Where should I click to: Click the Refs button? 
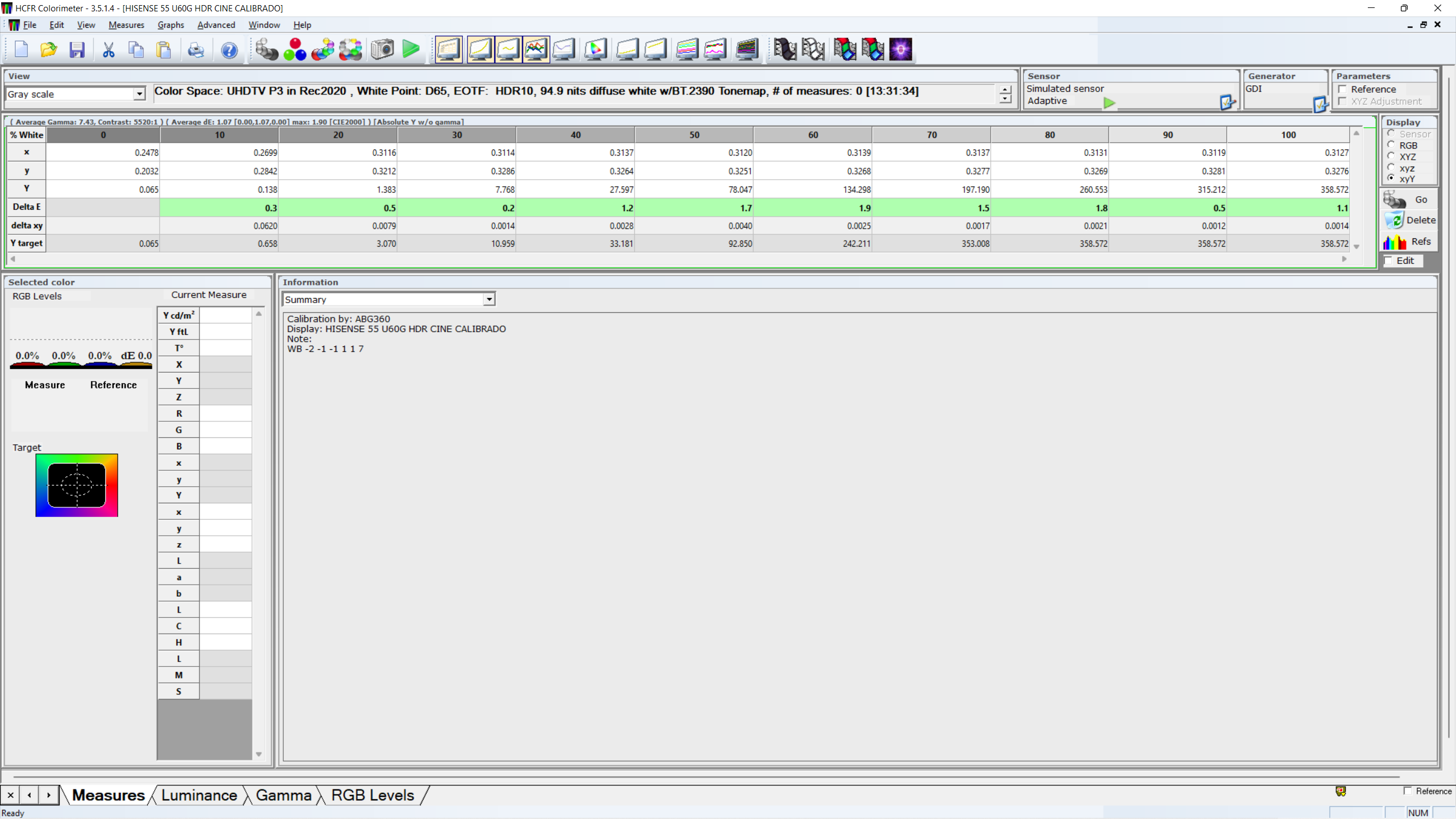[1409, 242]
